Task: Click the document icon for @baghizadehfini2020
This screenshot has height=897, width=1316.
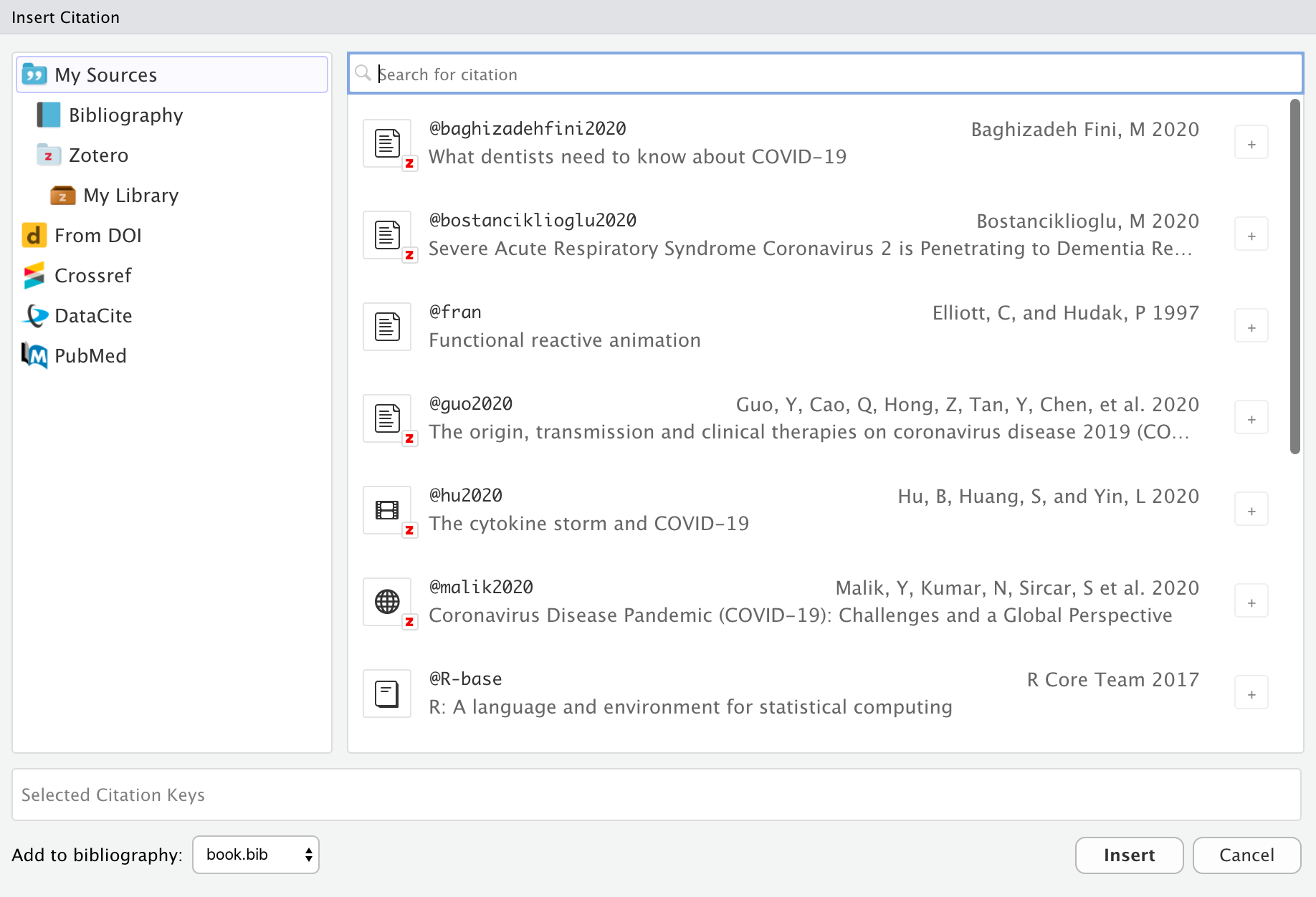Action: [387, 143]
